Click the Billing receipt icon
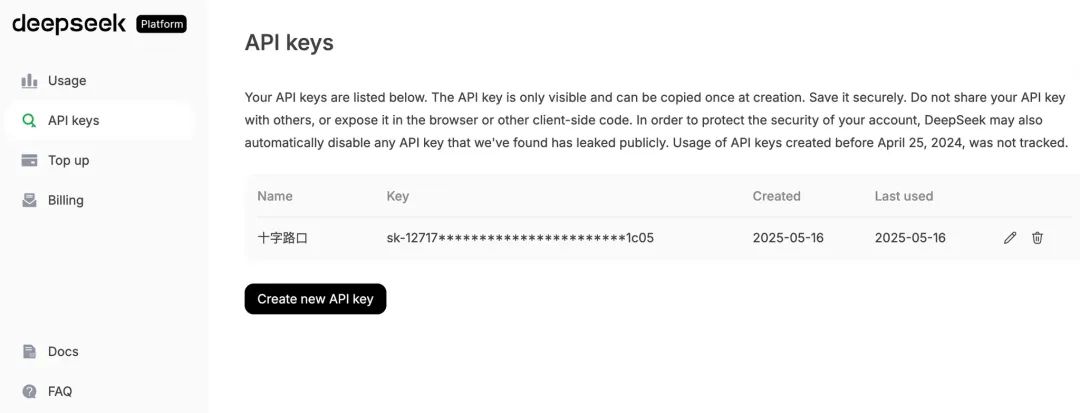 click(29, 200)
